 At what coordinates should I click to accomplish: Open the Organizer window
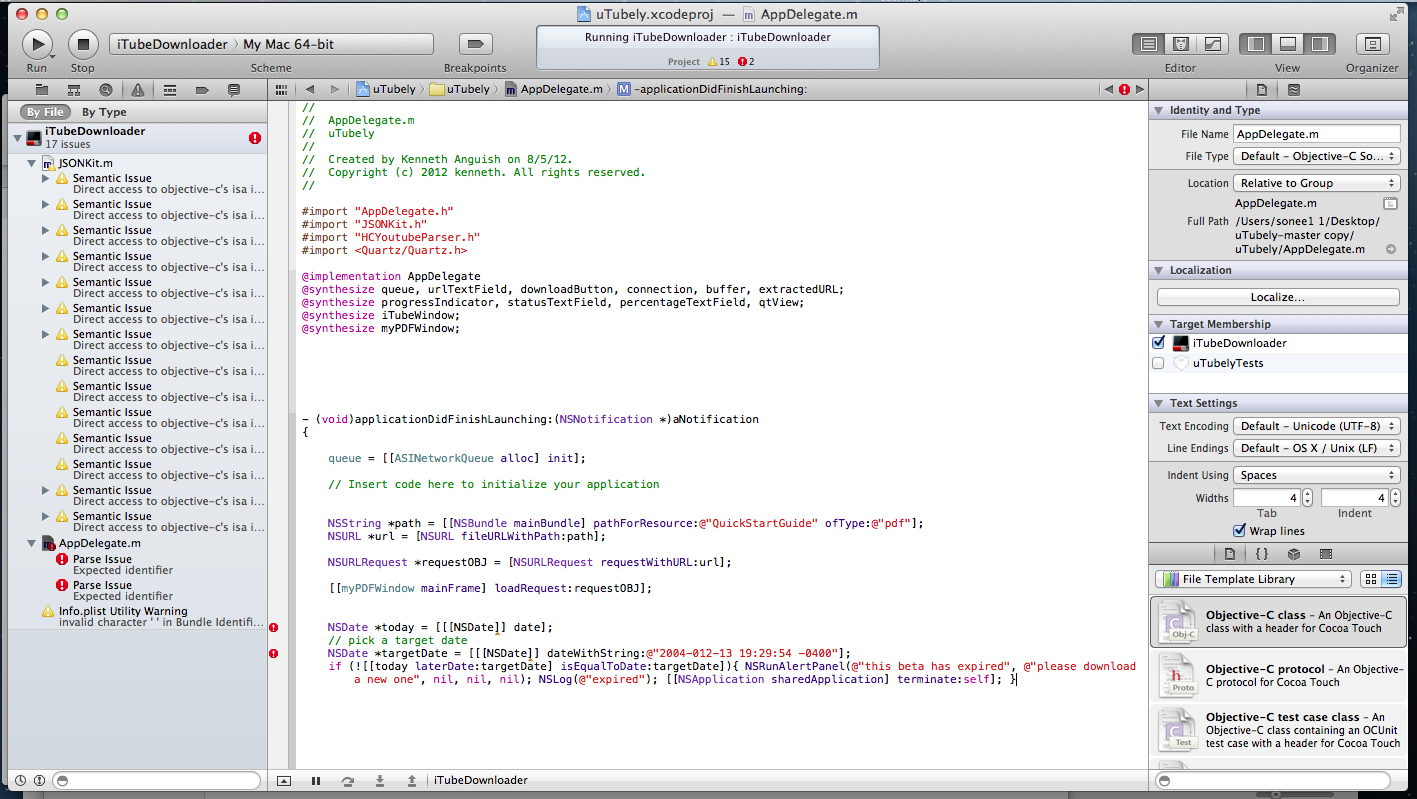(1372, 44)
